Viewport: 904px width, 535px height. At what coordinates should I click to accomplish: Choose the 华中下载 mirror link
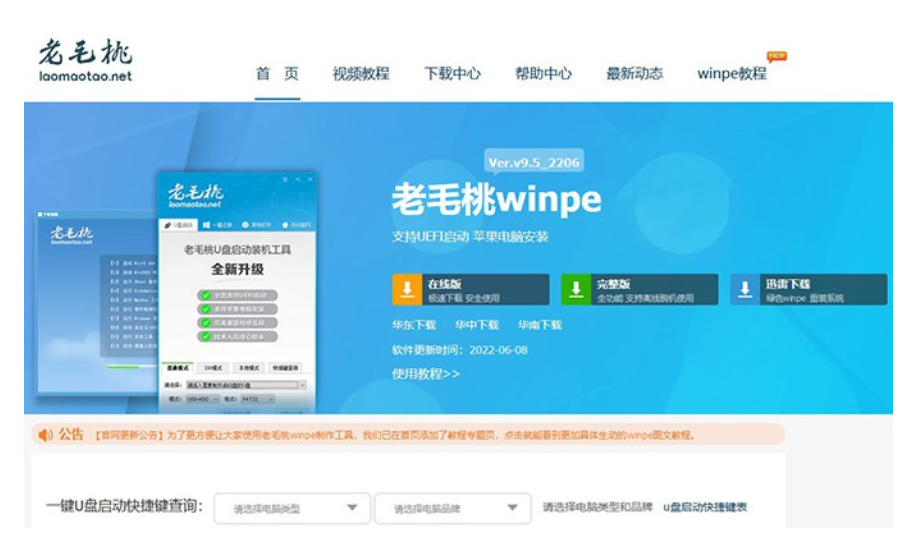tap(476, 325)
